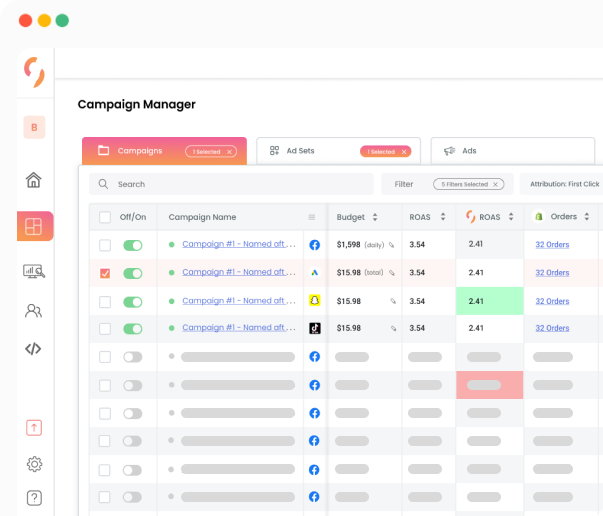Turn off the Facebook $1,598 campaign switch
This screenshot has width=603, height=516.
[x=133, y=245]
